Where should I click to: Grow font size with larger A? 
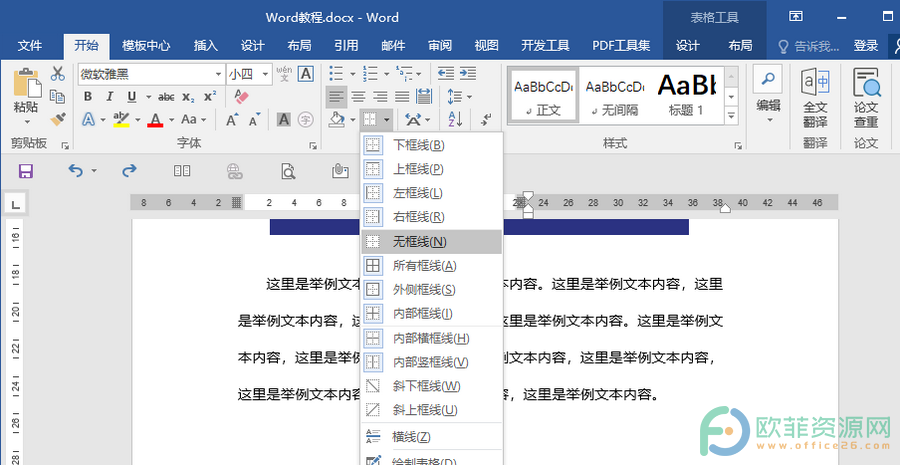[x=232, y=119]
